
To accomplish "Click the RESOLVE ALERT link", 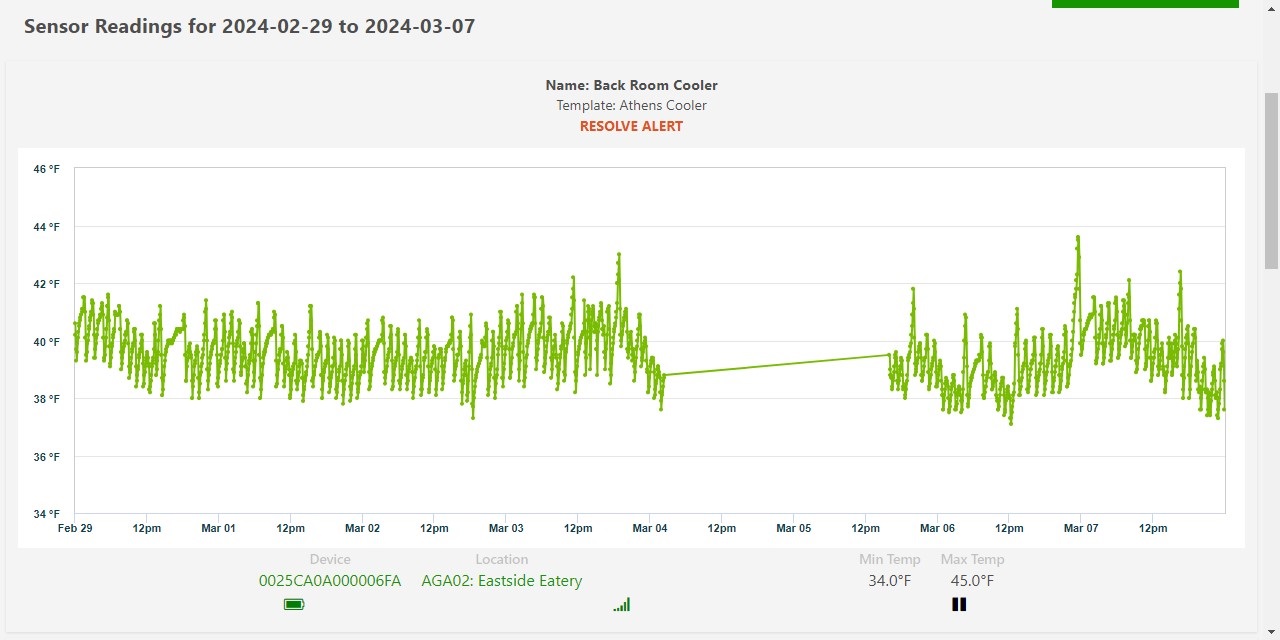I will [x=631, y=127].
